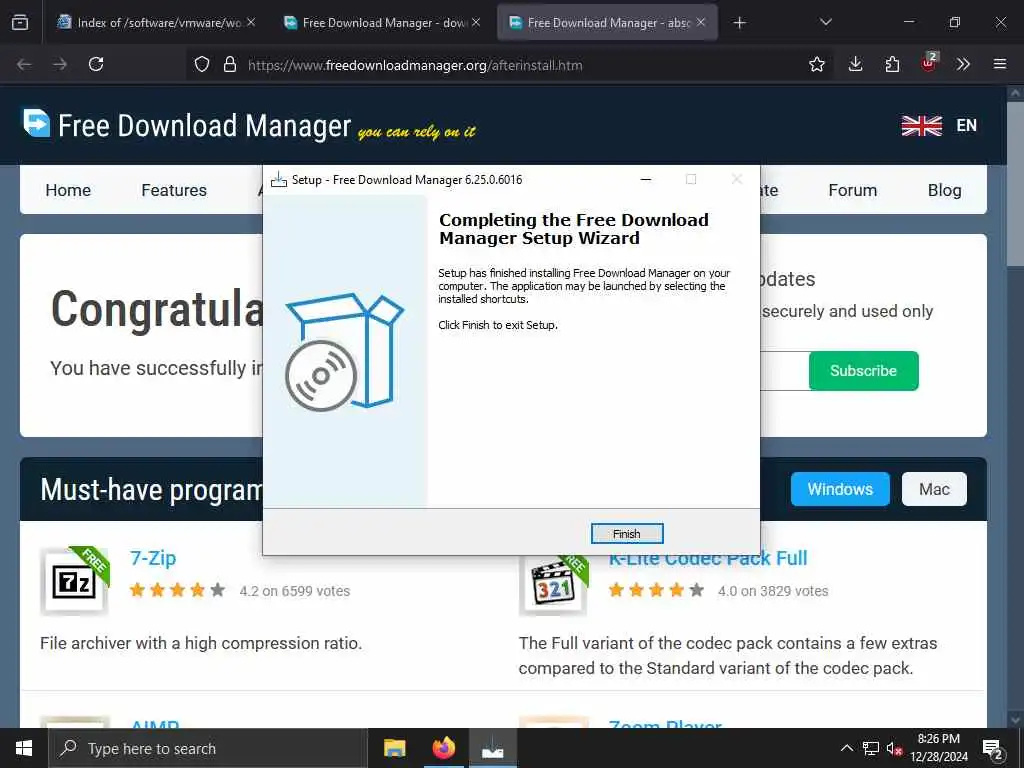1024x768 pixels.
Task: Close the Free Download Manager - download tab
Action: coord(476,22)
